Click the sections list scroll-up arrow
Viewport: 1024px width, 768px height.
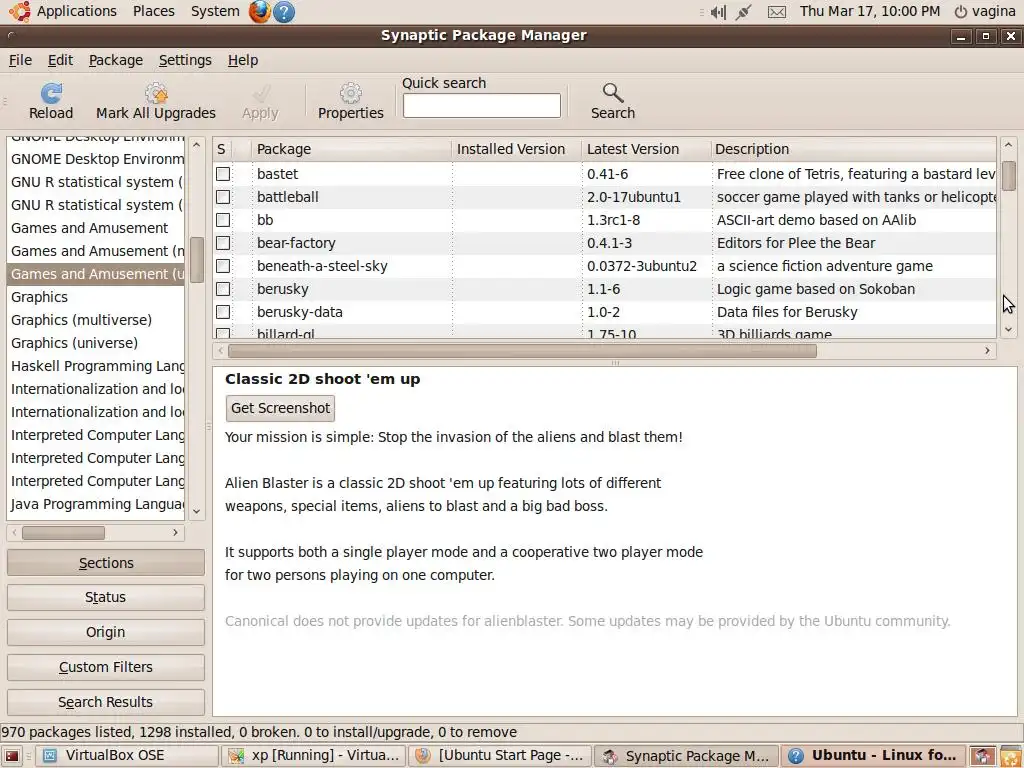(x=197, y=144)
